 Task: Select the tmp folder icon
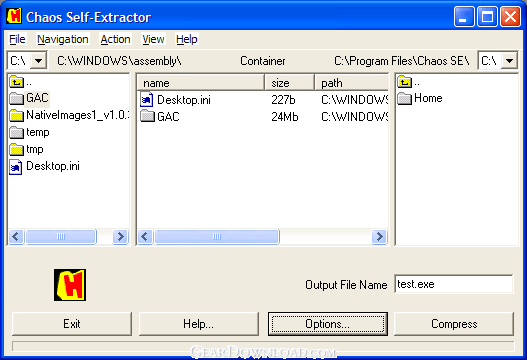pos(16,149)
